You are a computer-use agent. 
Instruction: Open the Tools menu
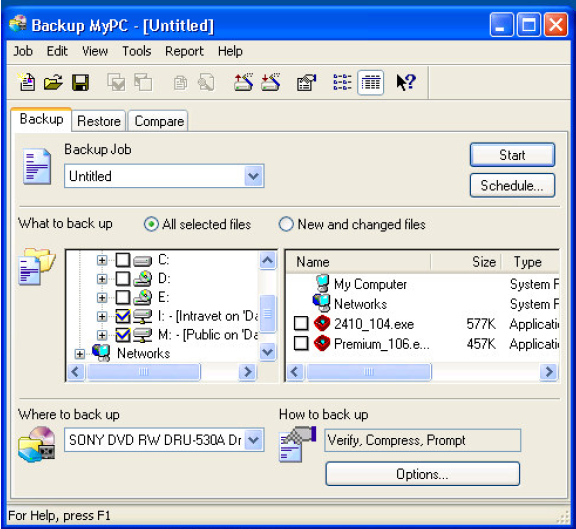click(x=137, y=51)
